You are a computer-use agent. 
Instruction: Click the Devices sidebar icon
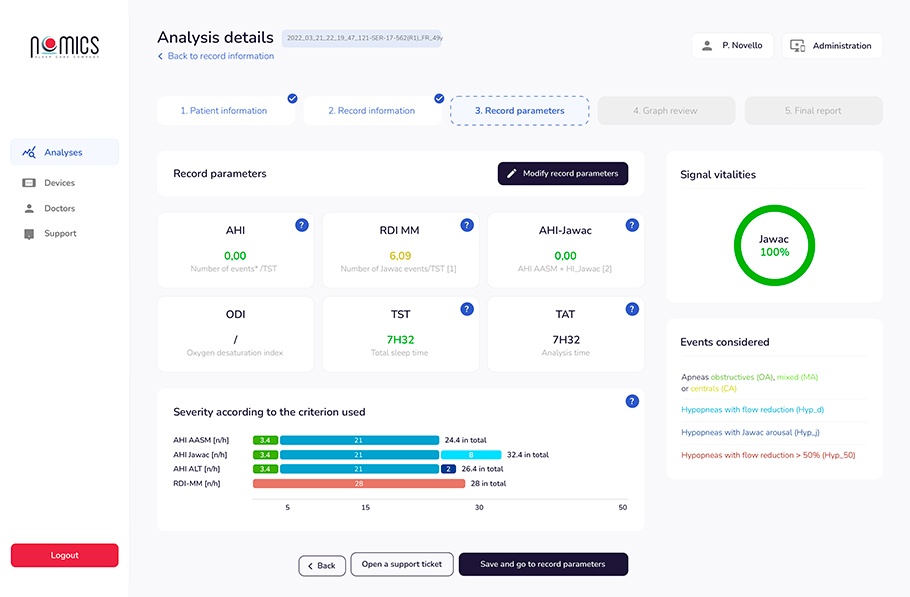[29, 183]
